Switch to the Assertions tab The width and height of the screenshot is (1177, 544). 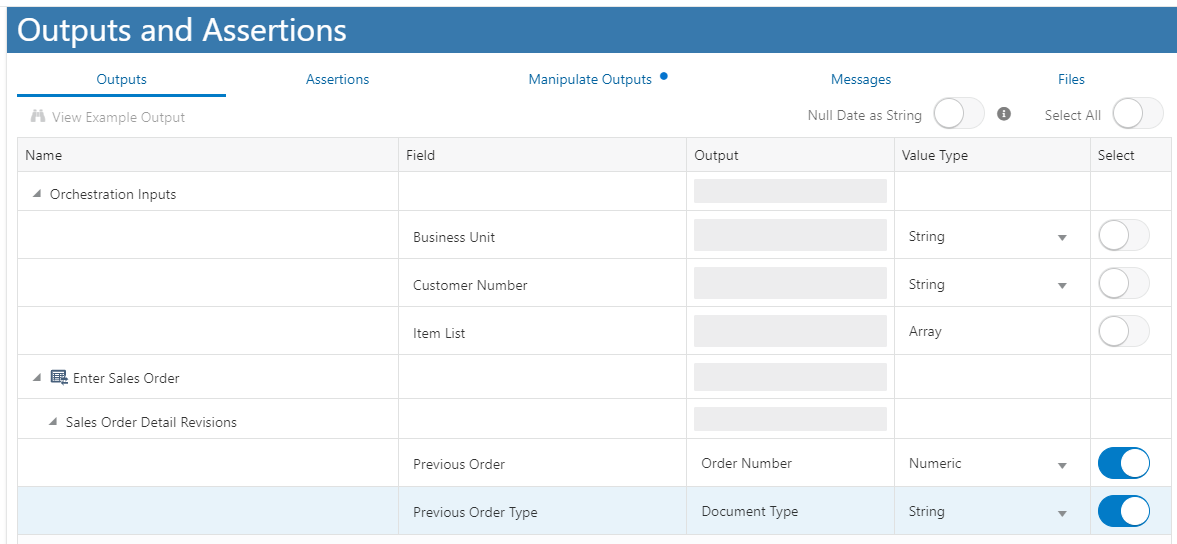tap(337, 79)
